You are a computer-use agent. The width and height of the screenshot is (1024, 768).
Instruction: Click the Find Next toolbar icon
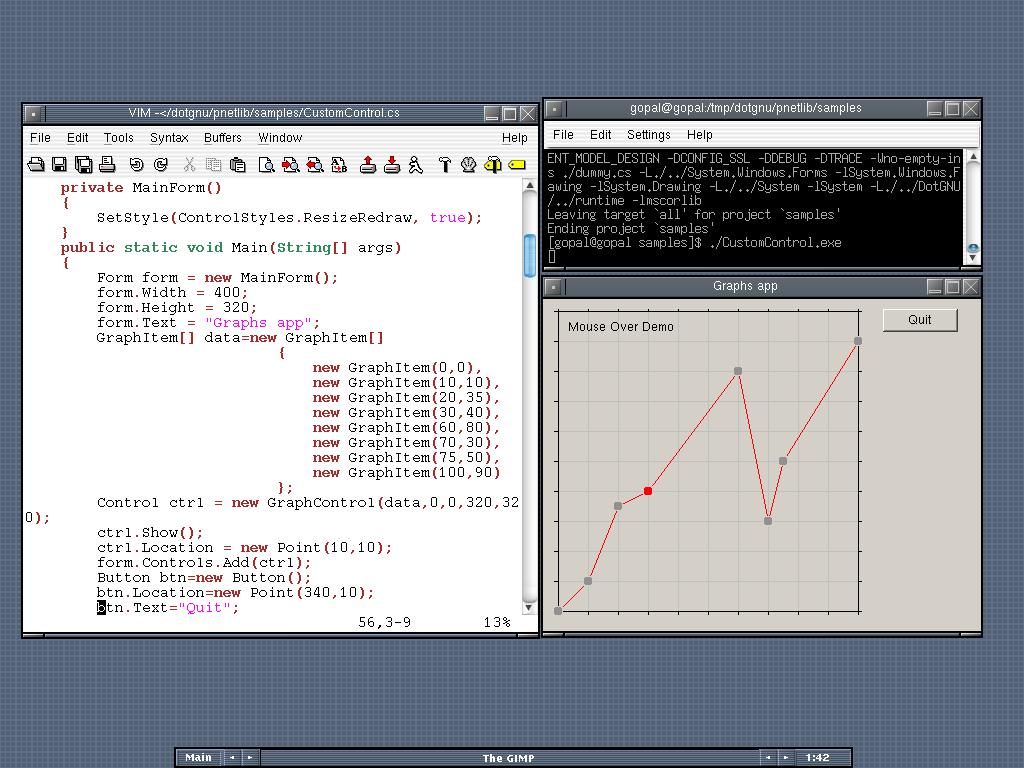[291, 165]
